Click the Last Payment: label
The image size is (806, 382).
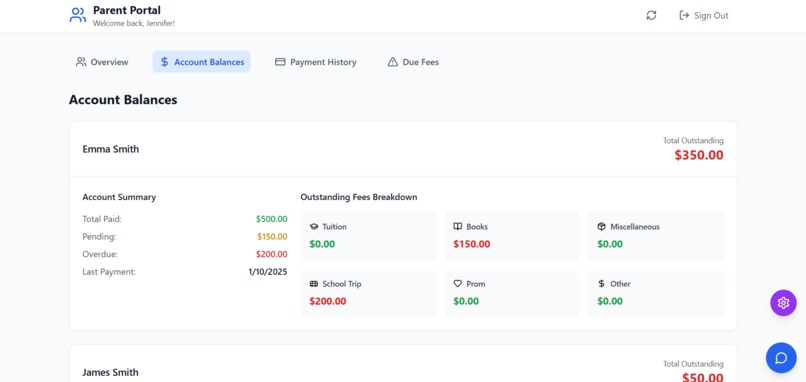pyautogui.click(x=109, y=271)
